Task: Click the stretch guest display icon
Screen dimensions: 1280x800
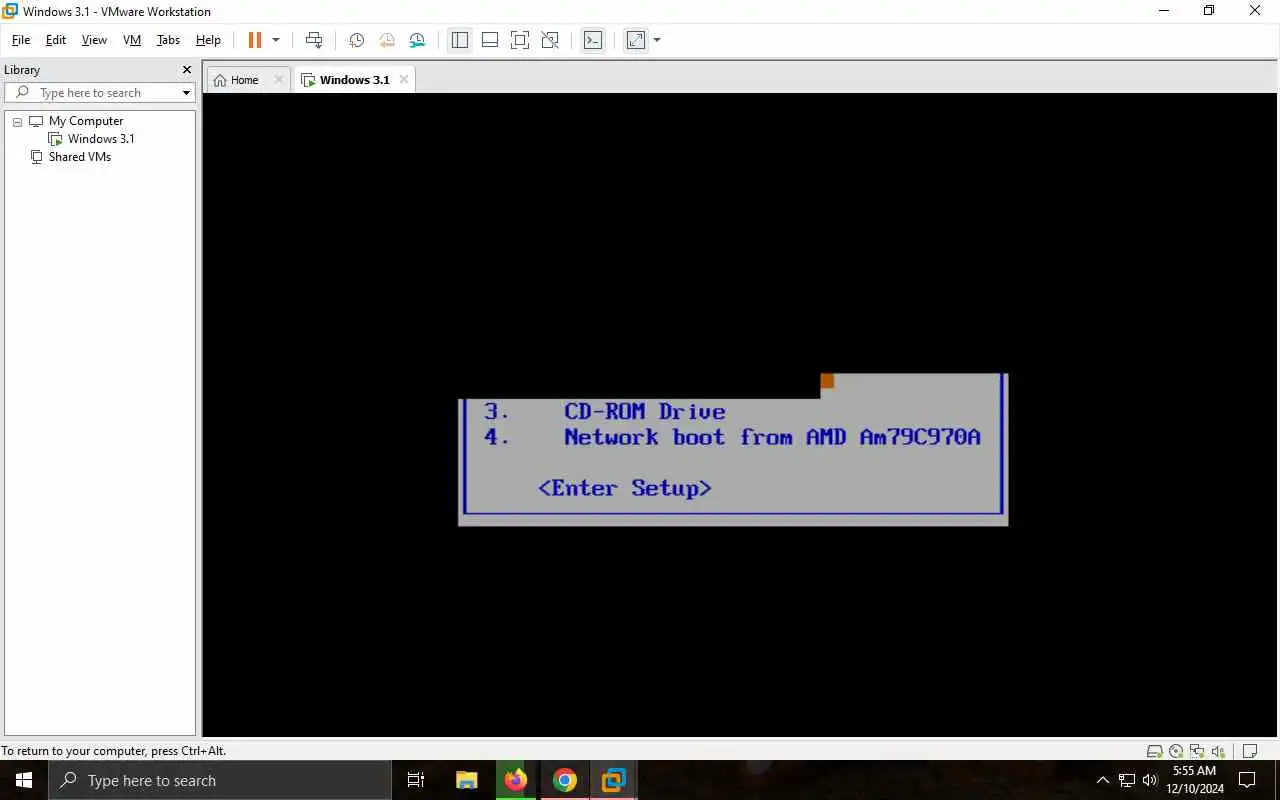Action: (x=636, y=40)
